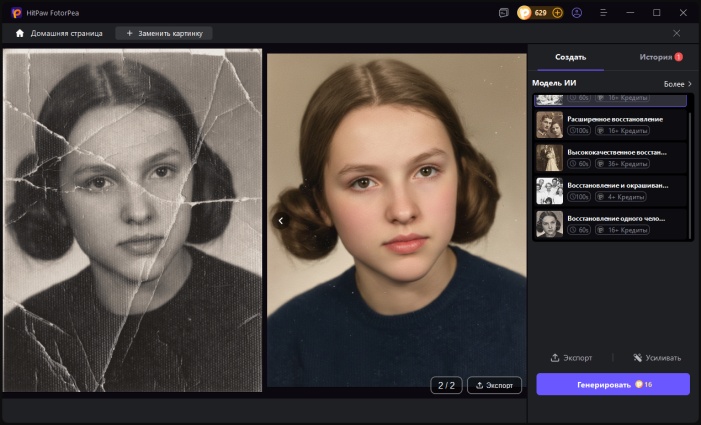This screenshot has width=701, height=425.
Task: Open the home page via house icon
Action: pos(20,33)
